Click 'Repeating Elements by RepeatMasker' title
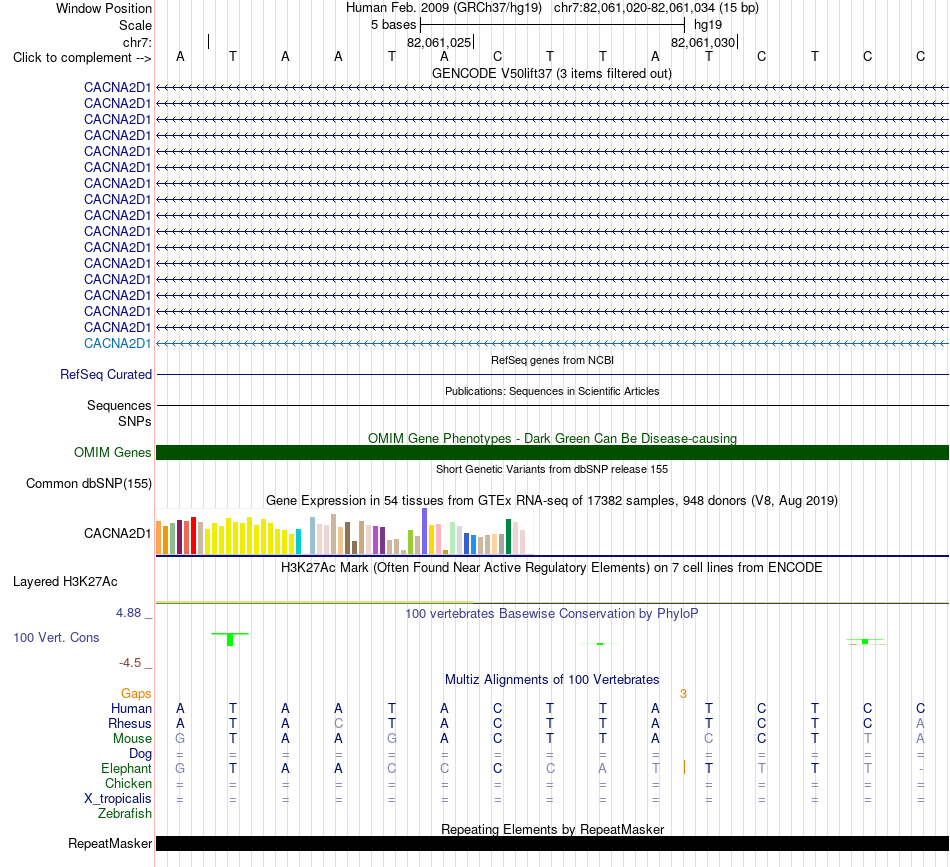Viewport: 950px width, 867px height. pos(552,829)
